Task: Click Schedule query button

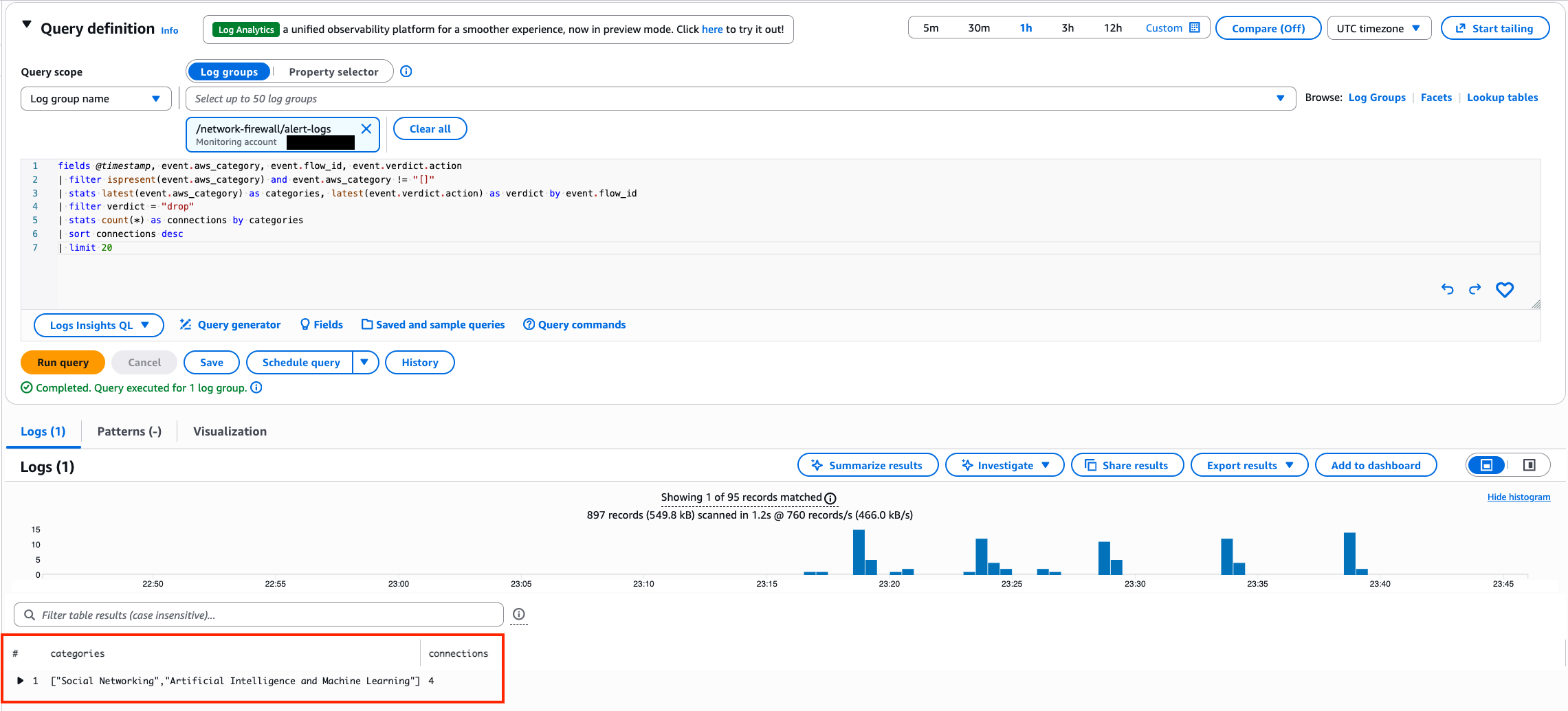Action: [300, 362]
